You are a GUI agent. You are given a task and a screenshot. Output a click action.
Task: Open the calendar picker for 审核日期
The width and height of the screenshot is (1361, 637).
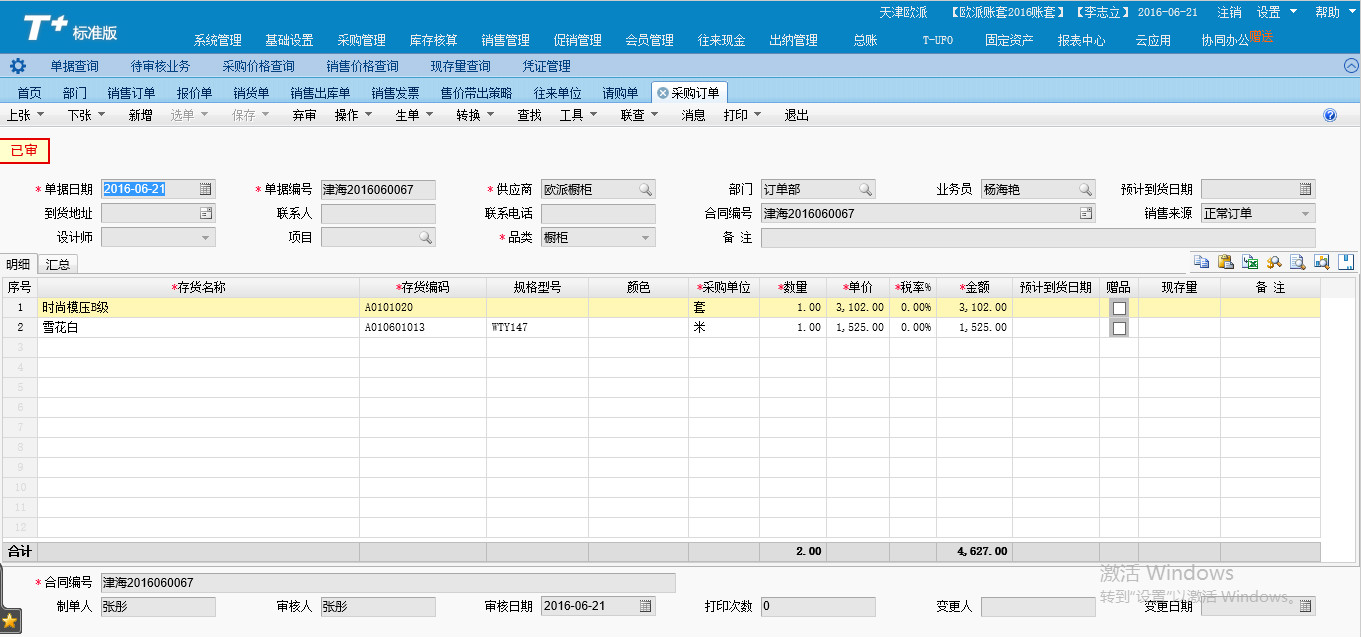tap(645, 606)
